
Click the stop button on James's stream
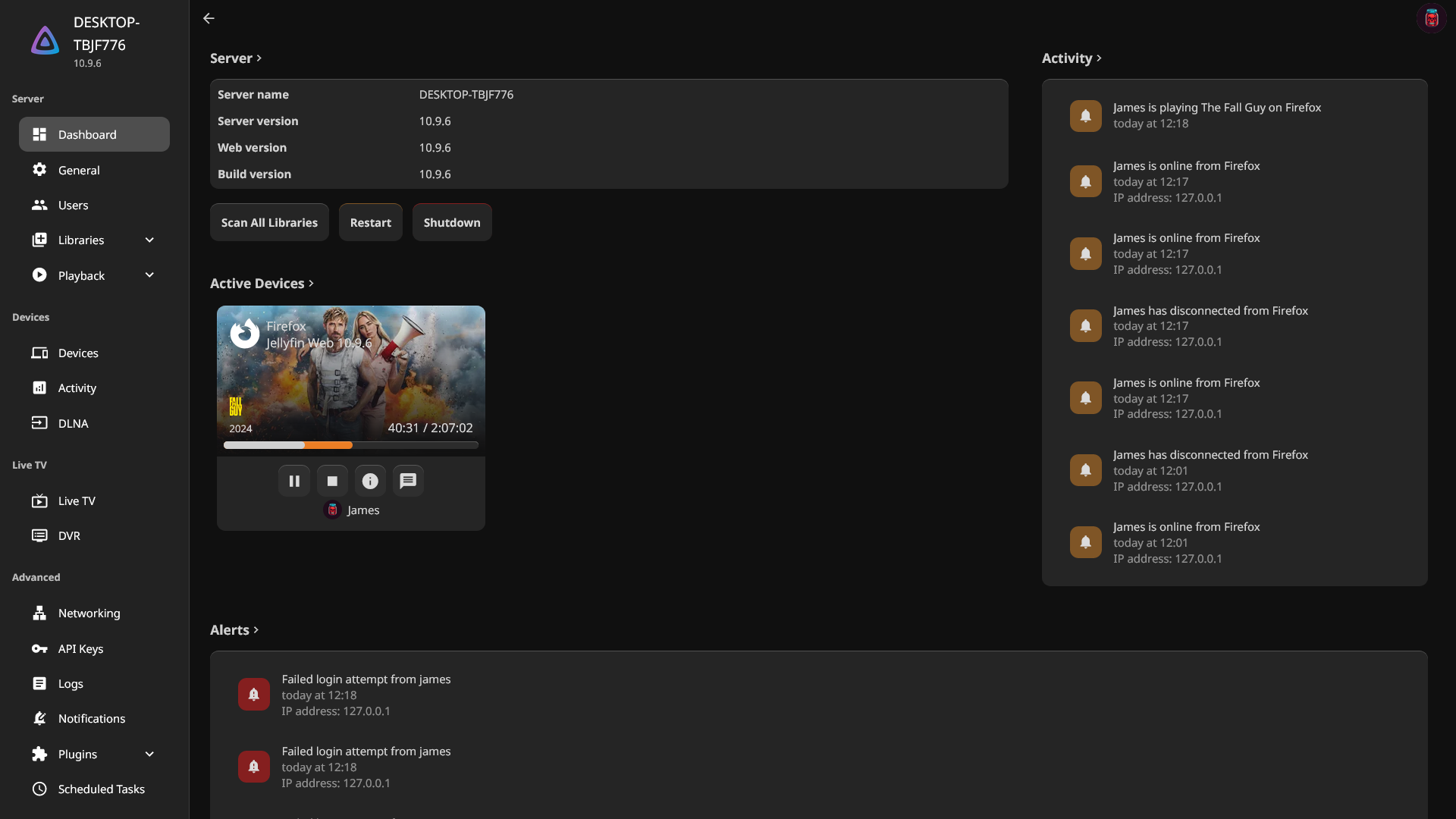click(332, 481)
